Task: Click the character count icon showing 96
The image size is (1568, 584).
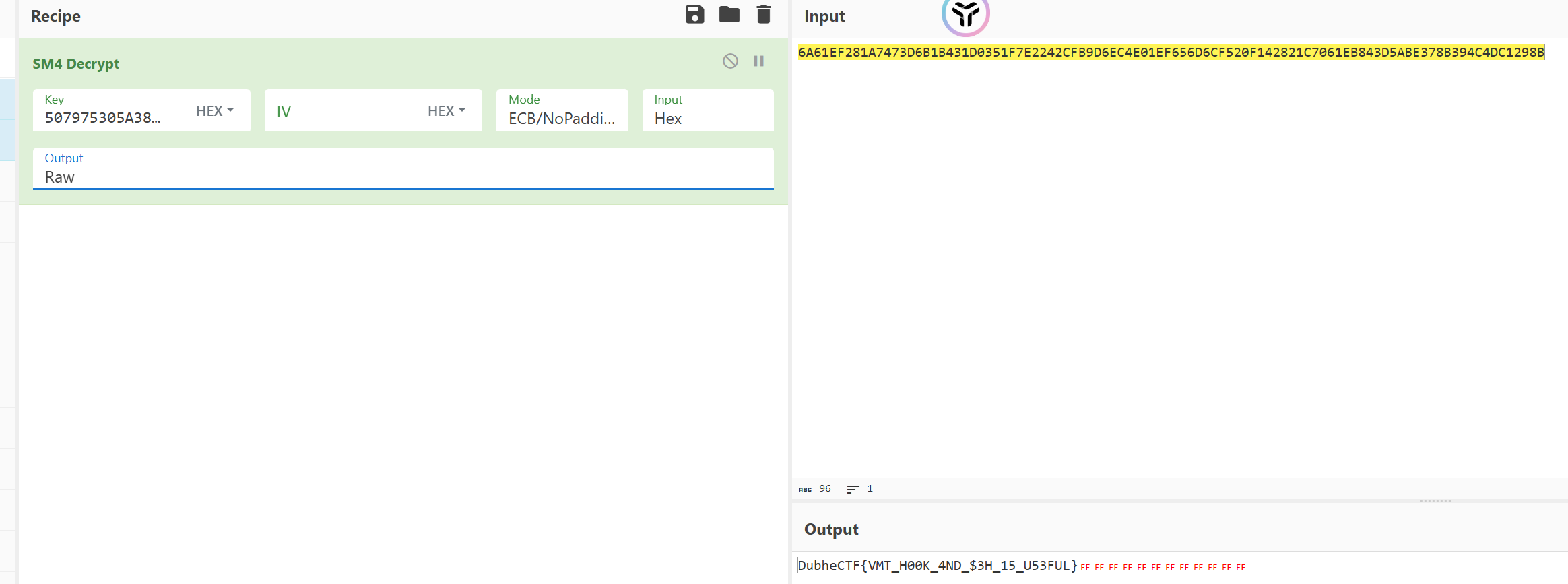Action: tap(806, 489)
